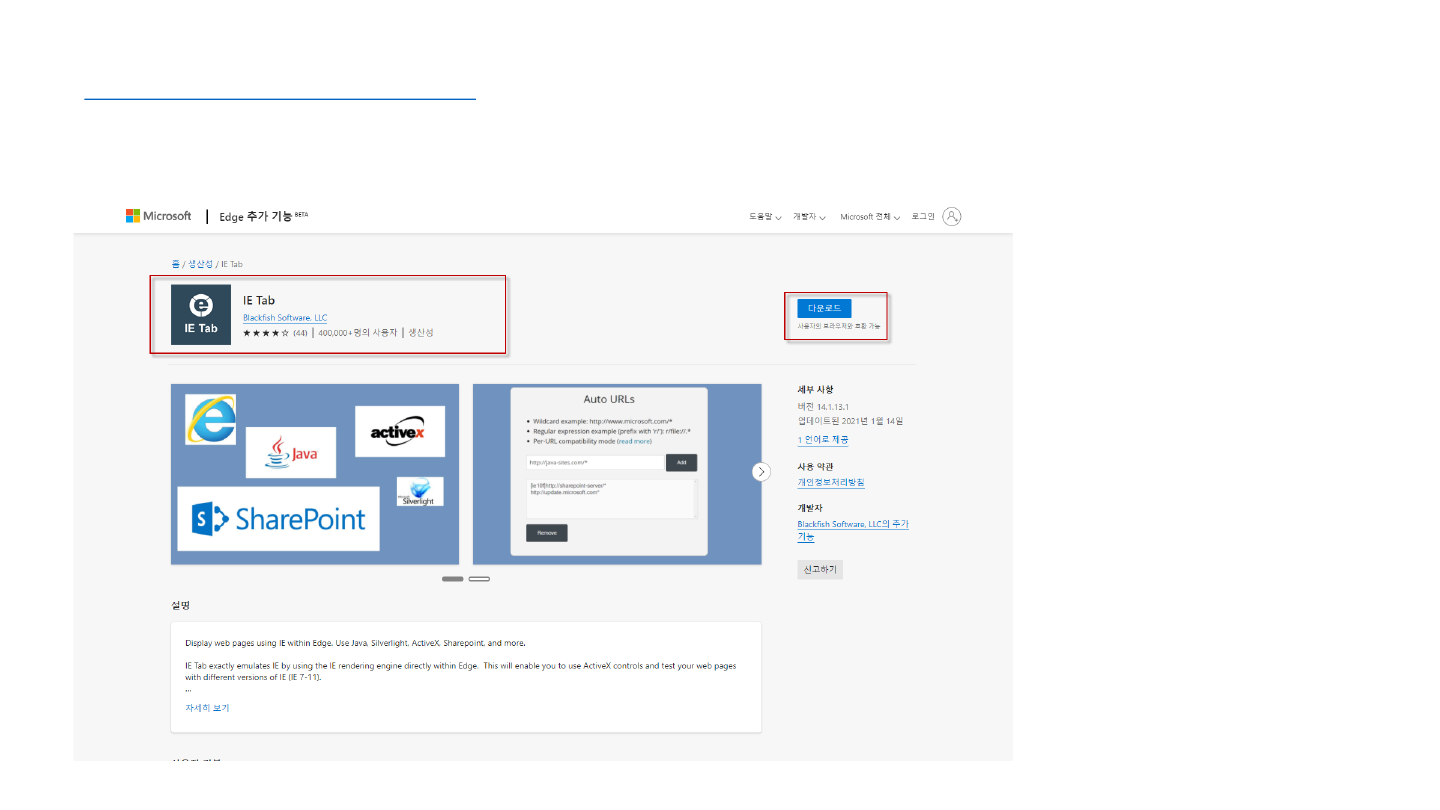Open the Blackfish Software, LLC publisher link
Screen dimensions: 1440x810
(285, 318)
